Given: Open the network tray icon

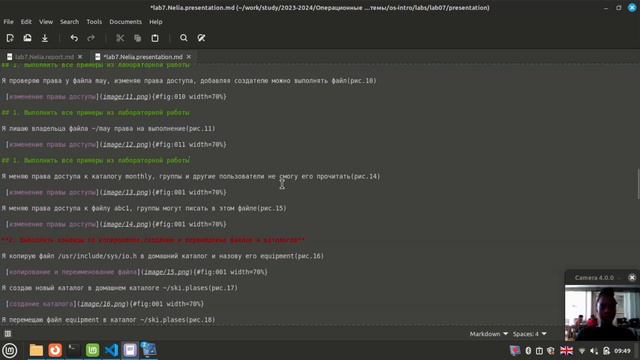Looking at the screenshot, I should [582, 351].
